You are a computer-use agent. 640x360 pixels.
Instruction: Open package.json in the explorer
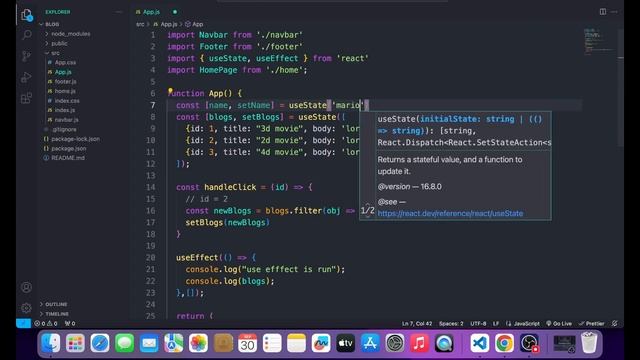(x=68, y=149)
